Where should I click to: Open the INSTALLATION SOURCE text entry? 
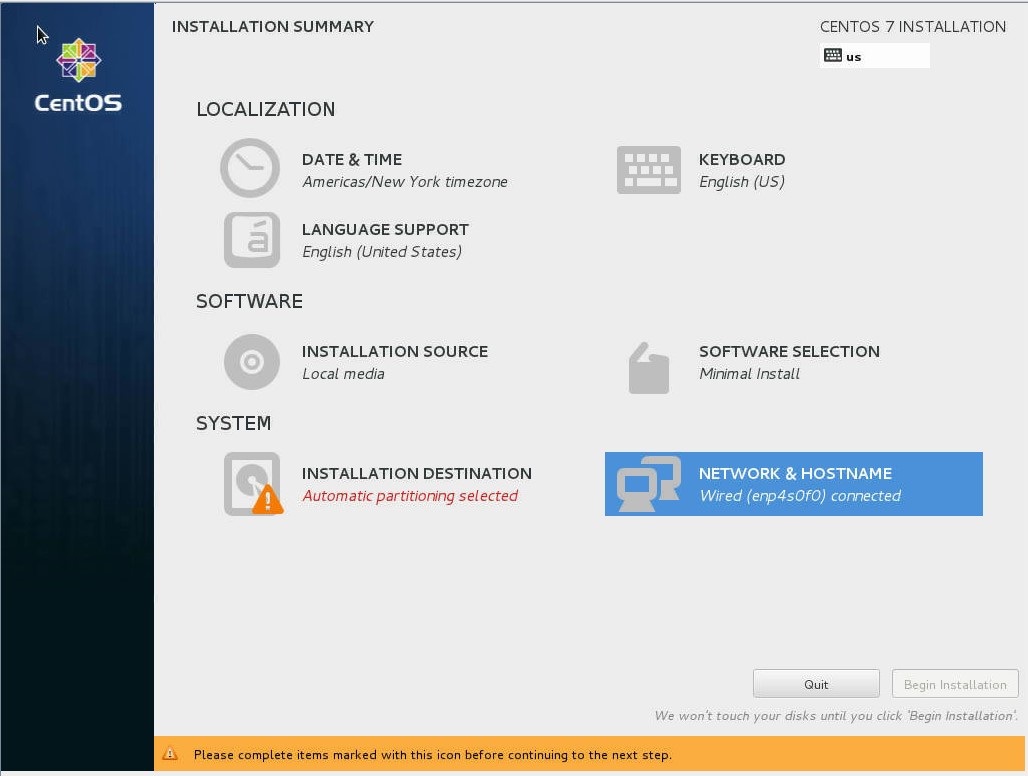point(394,352)
